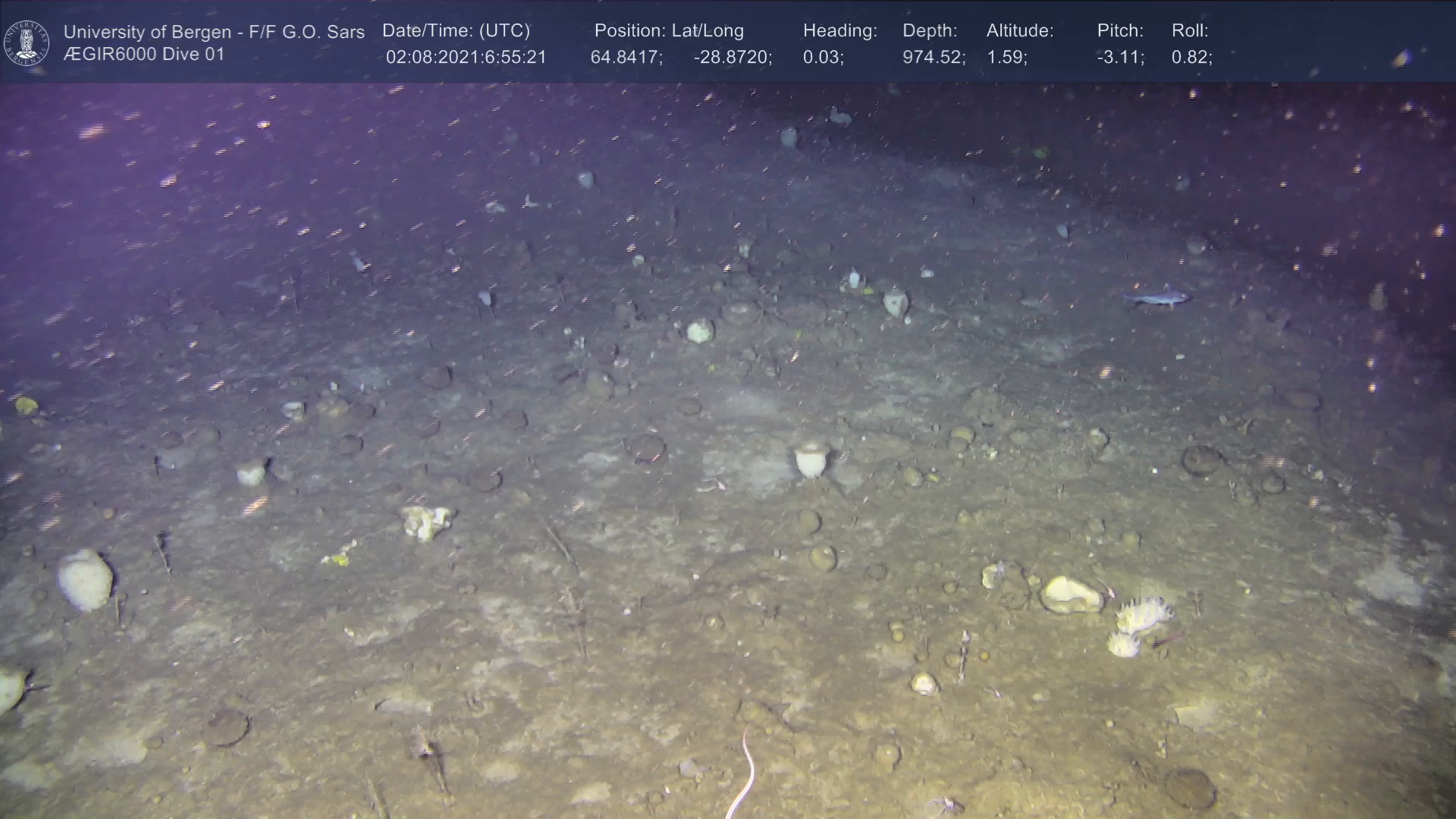Click the altitude reading 1.59

tap(1006, 58)
